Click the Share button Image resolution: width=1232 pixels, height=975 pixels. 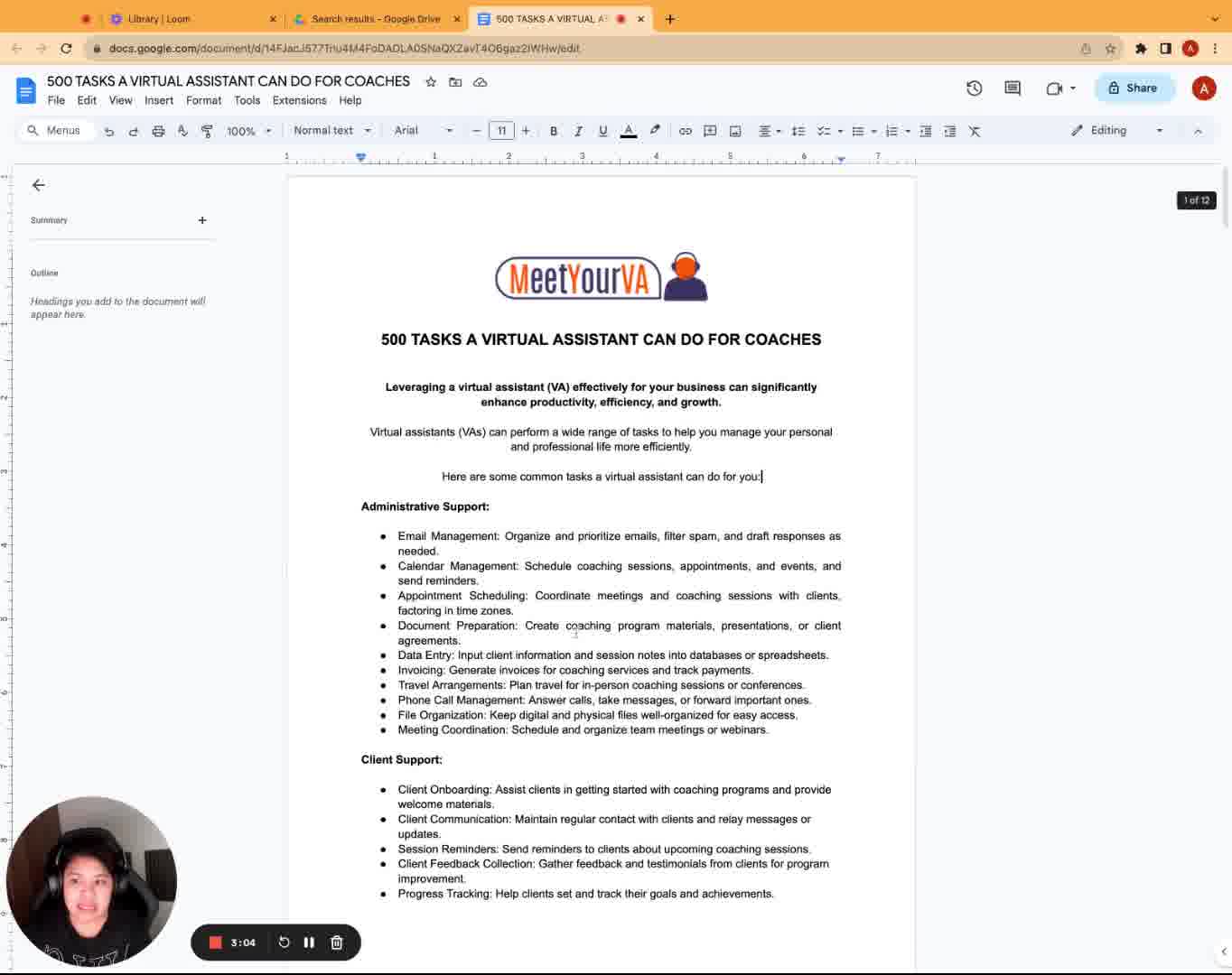coord(1134,88)
